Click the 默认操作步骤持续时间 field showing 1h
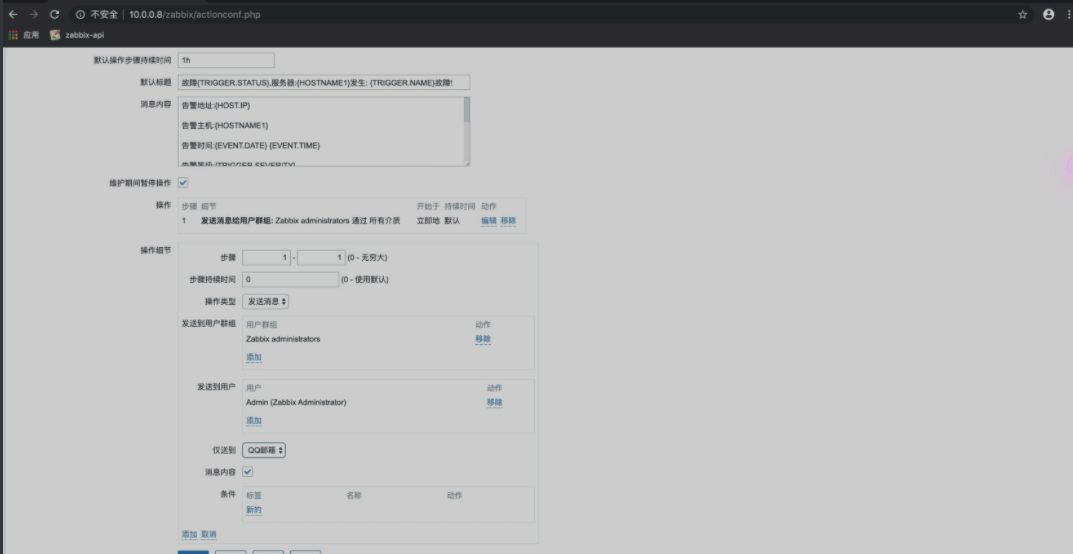The image size is (1073, 554). tap(226, 60)
